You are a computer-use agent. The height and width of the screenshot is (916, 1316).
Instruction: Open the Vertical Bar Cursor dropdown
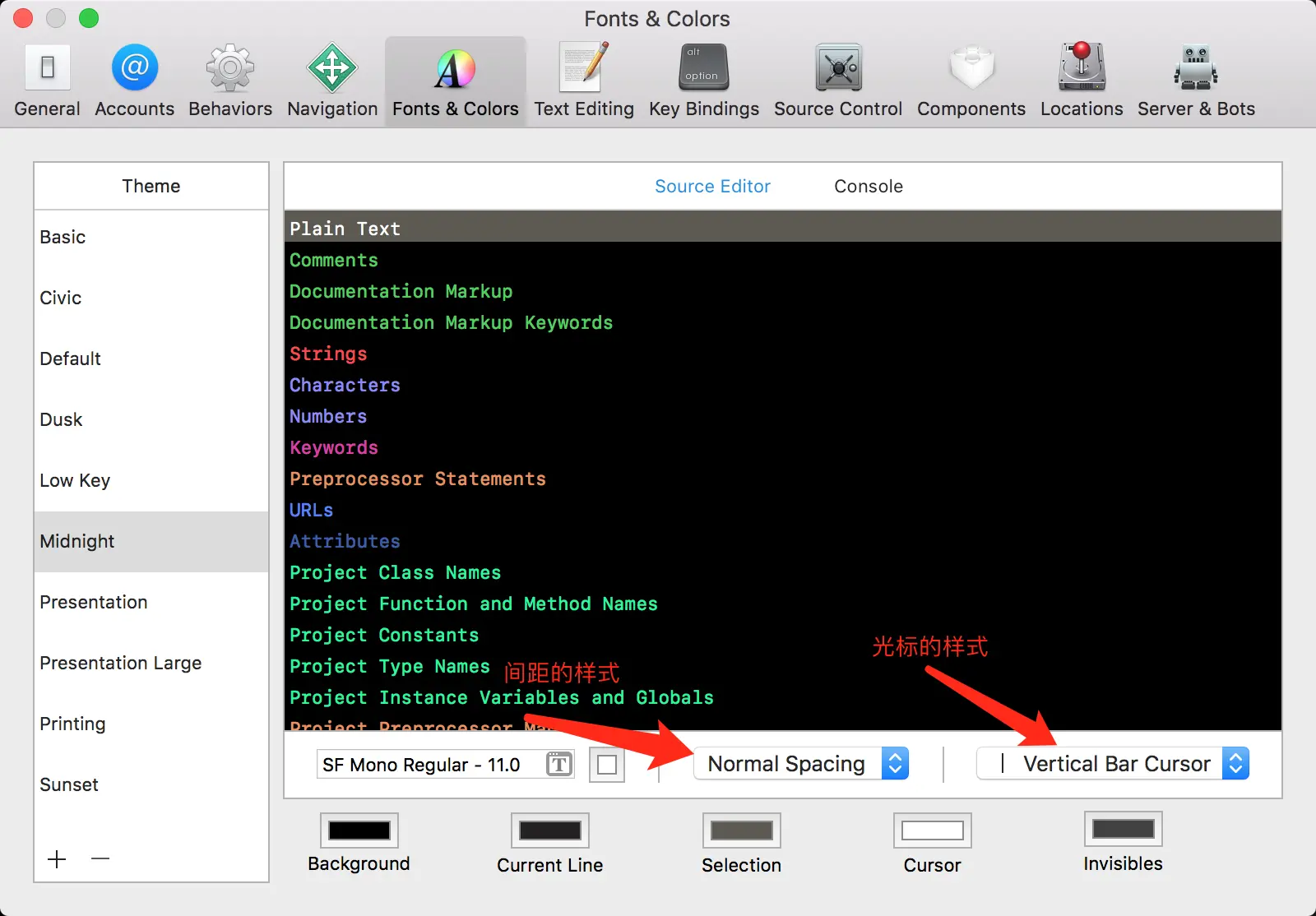1113,764
